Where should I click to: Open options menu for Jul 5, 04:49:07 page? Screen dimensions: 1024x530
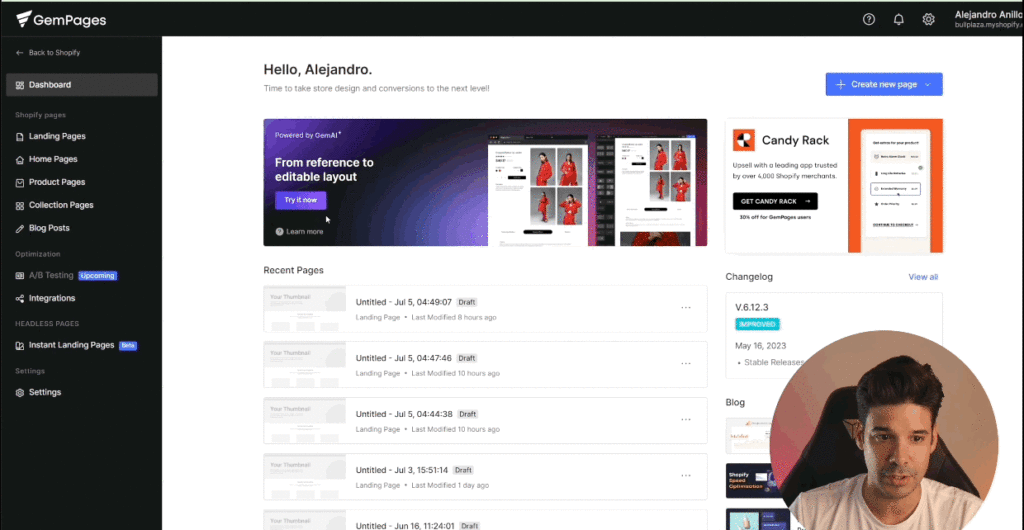click(x=686, y=307)
